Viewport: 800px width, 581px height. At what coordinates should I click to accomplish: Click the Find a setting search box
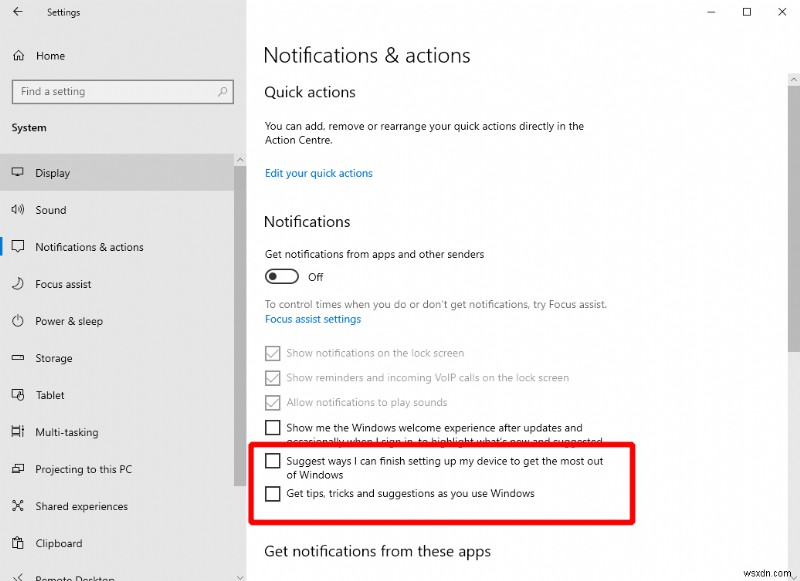pyautogui.click(x=122, y=91)
